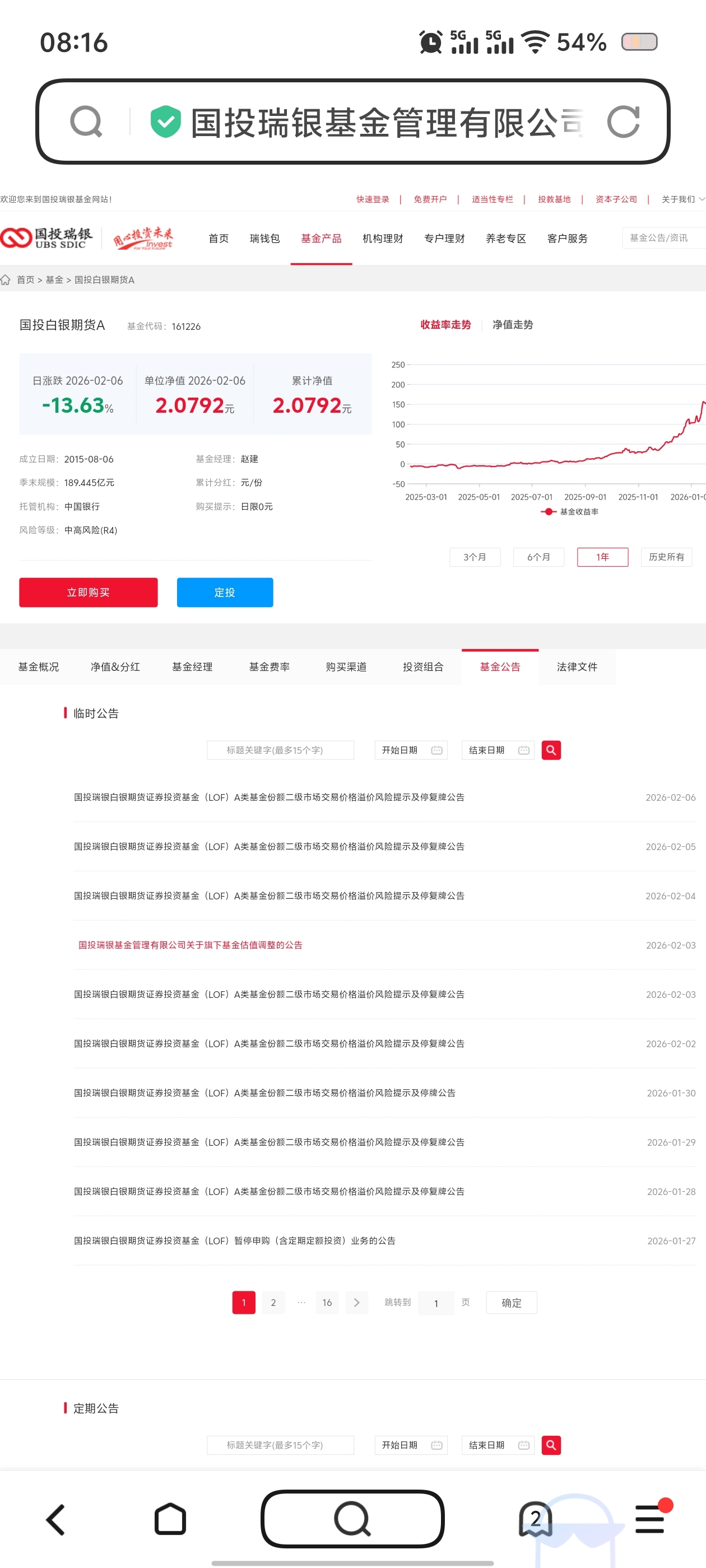The image size is (706, 1568).
Task: Tap the browser address bar search icon
Action: [x=86, y=122]
